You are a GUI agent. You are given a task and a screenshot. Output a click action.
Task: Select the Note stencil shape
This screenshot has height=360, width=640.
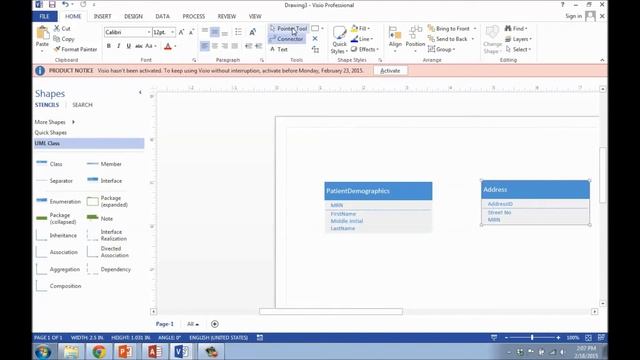pos(100,218)
